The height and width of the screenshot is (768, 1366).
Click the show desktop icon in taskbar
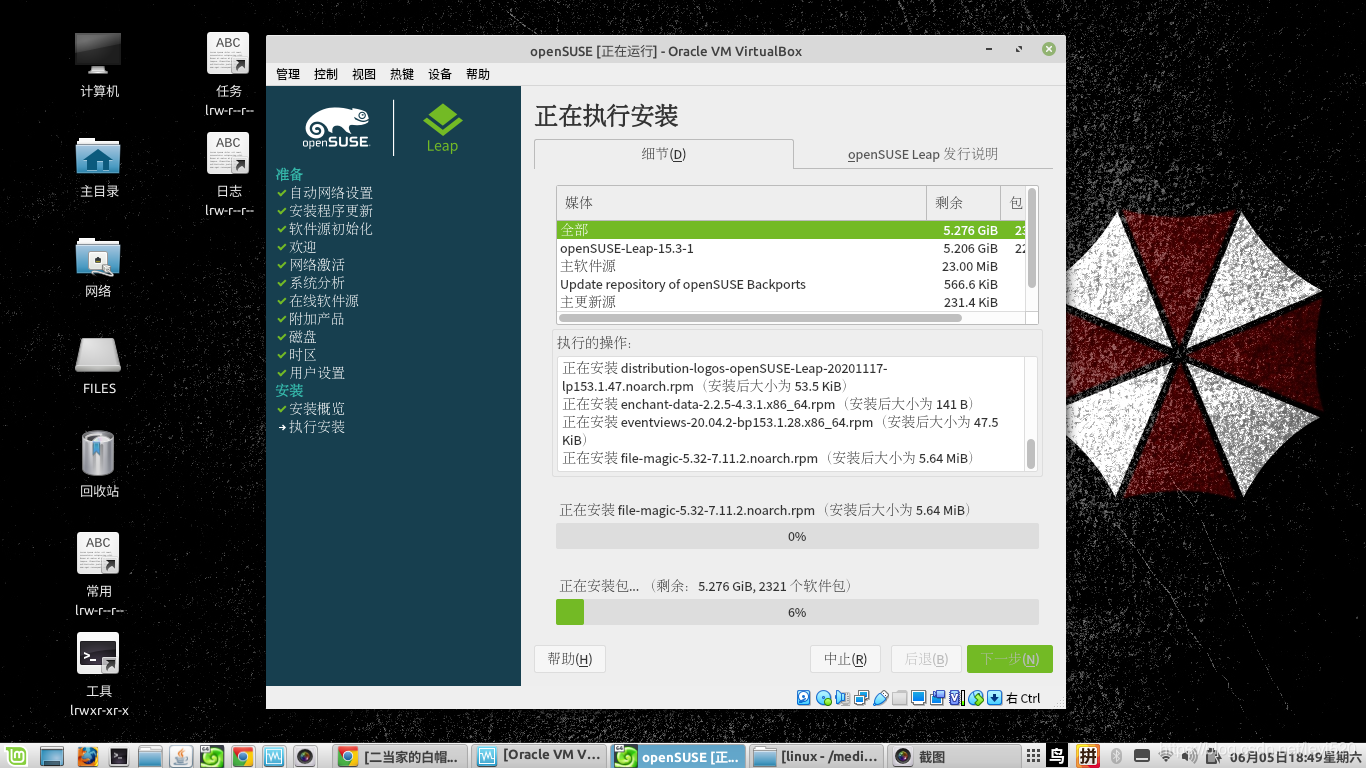pos(51,756)
